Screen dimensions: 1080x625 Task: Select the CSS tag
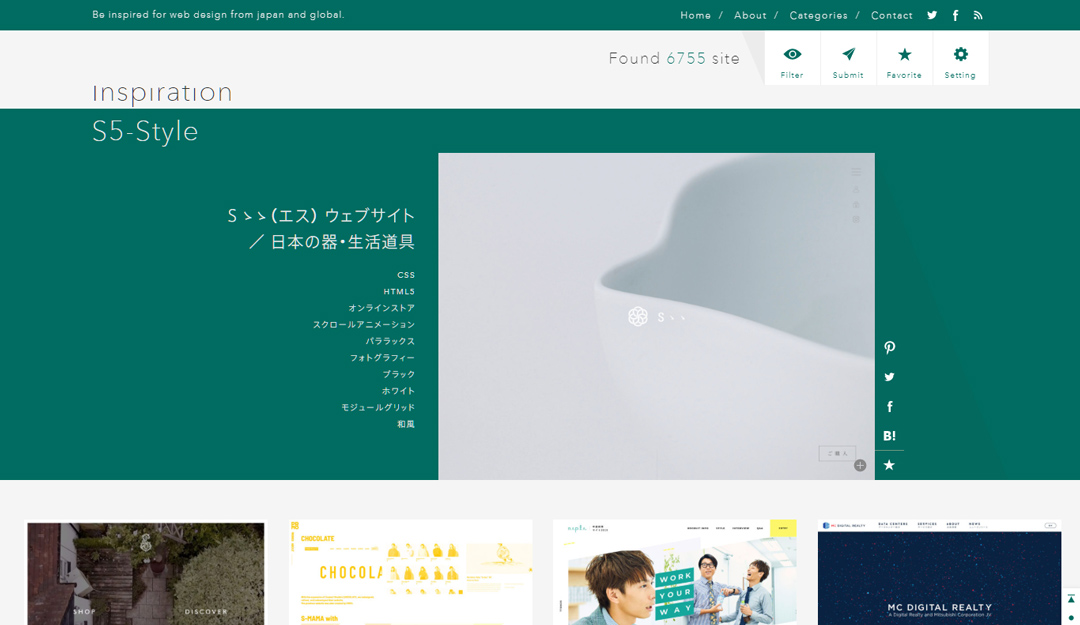tap(406, 275)
